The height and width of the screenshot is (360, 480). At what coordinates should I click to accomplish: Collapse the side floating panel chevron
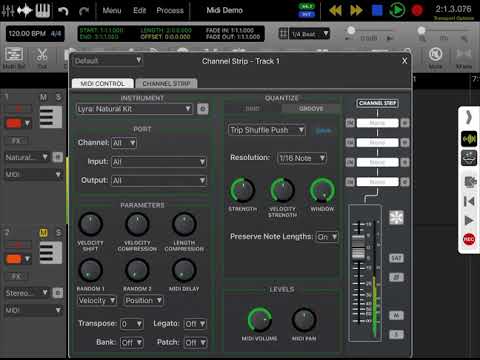[x=469, y=117]
